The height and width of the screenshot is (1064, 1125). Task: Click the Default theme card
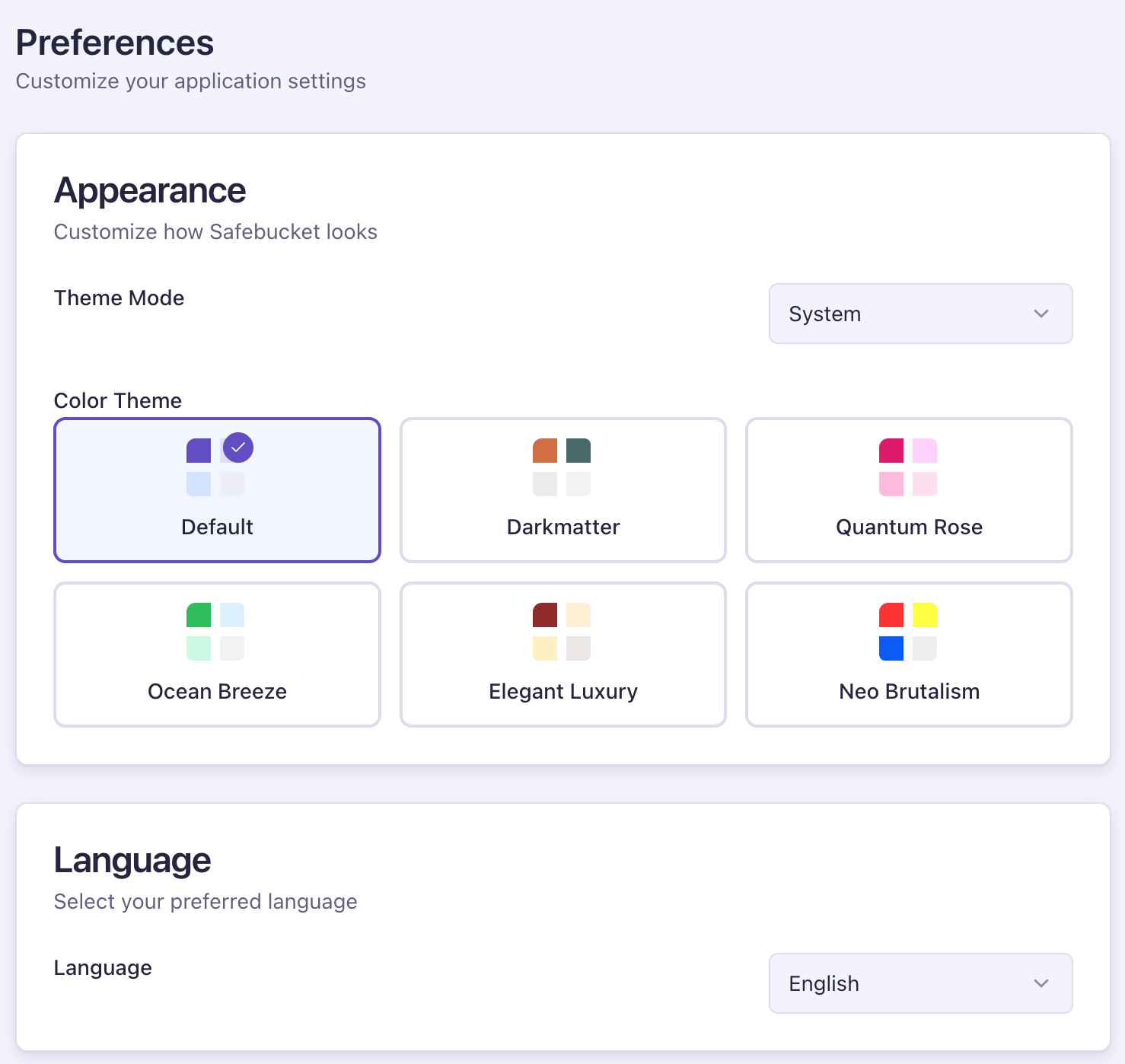pos(217,490)
